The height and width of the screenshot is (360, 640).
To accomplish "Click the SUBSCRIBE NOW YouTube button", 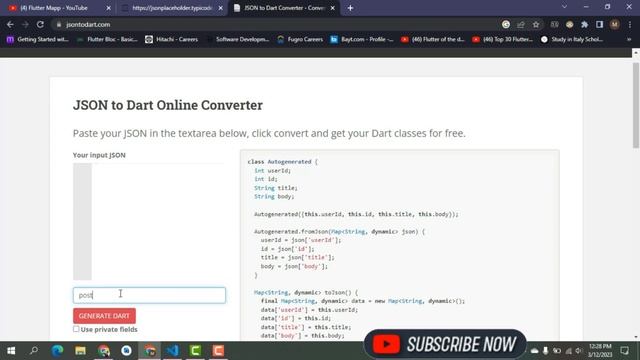I will click(x=445, y=344).
